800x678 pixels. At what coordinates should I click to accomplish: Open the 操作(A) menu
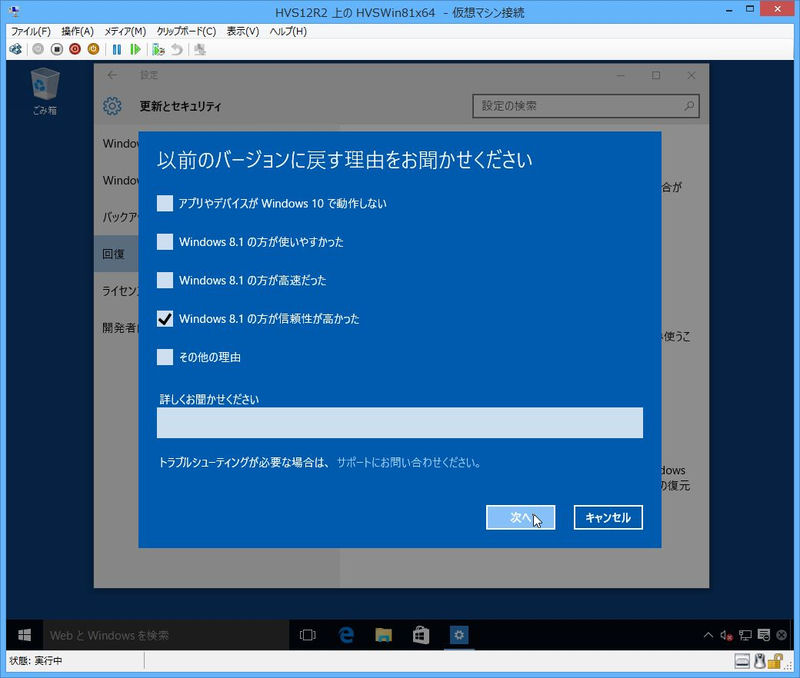point(78,31)
